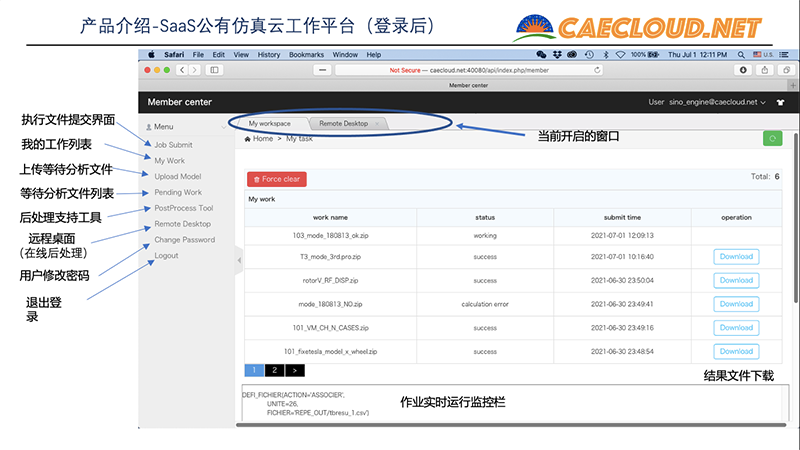Click the Home icon in breadcrumb

[x=247, y=139]
